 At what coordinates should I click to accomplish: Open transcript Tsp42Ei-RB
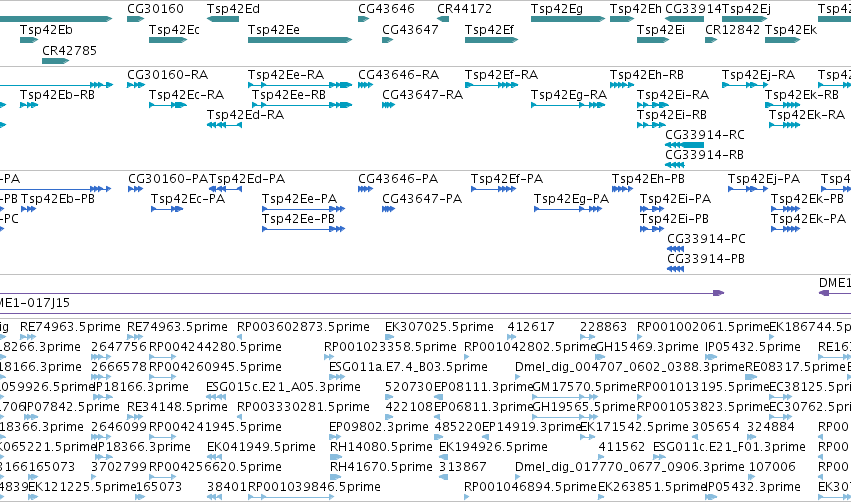point(672,115)
